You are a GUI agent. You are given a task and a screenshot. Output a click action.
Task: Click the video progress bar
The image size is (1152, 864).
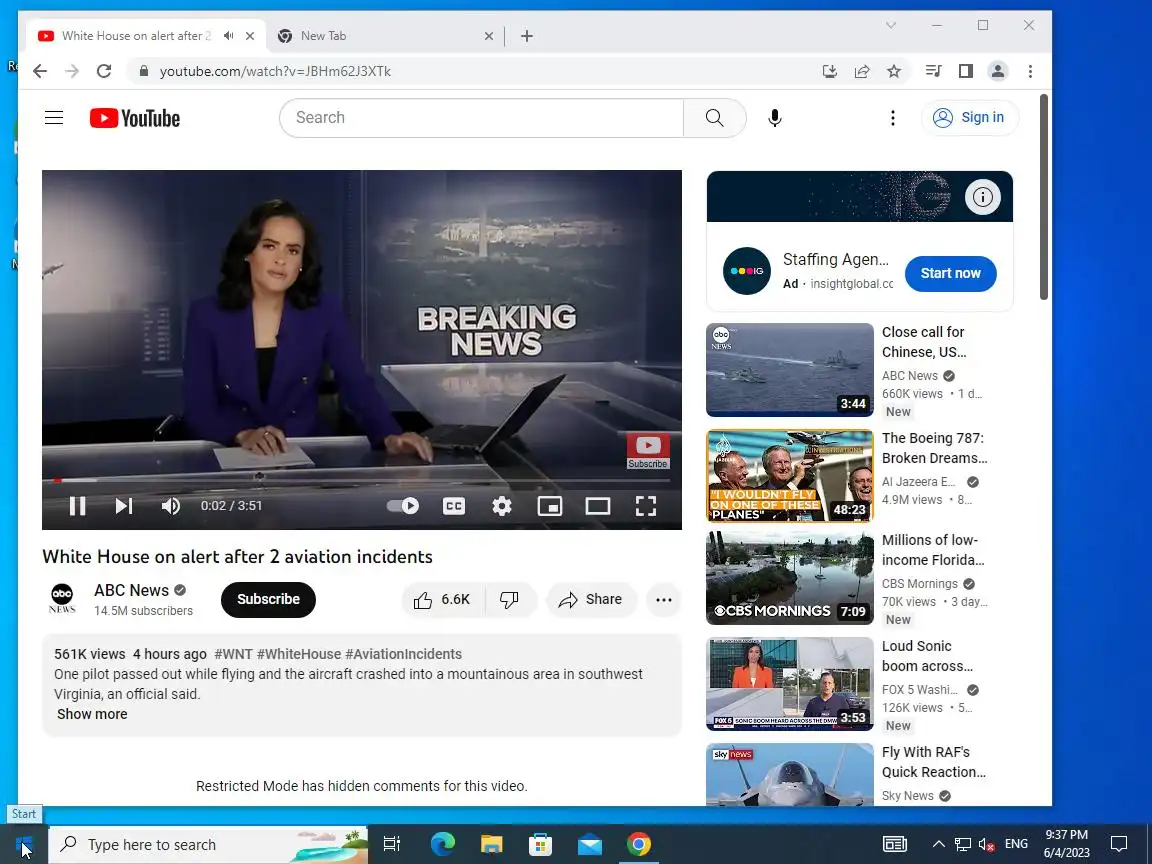[361, 480]
